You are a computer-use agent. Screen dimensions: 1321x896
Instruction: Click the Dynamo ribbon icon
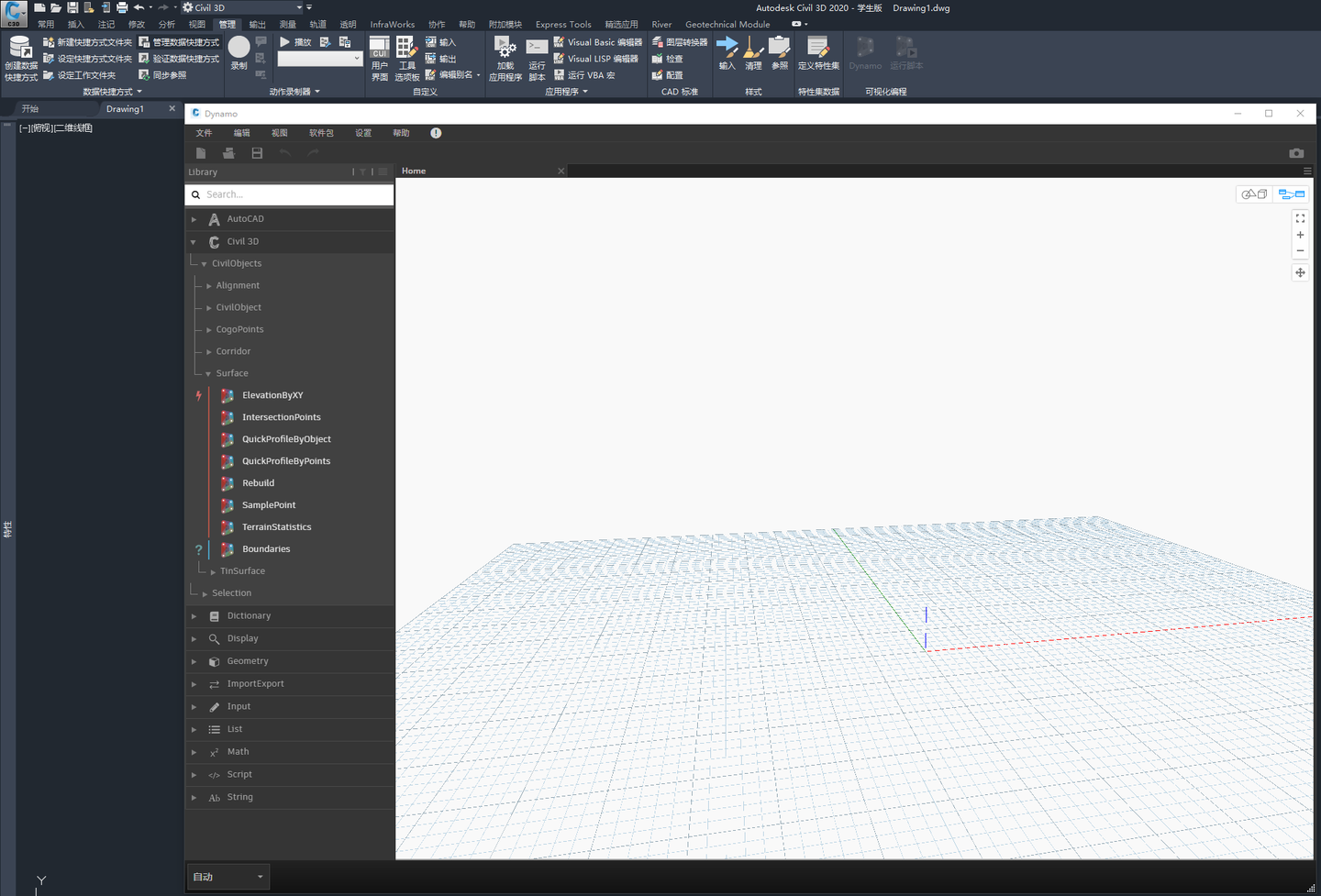point(865,52)
